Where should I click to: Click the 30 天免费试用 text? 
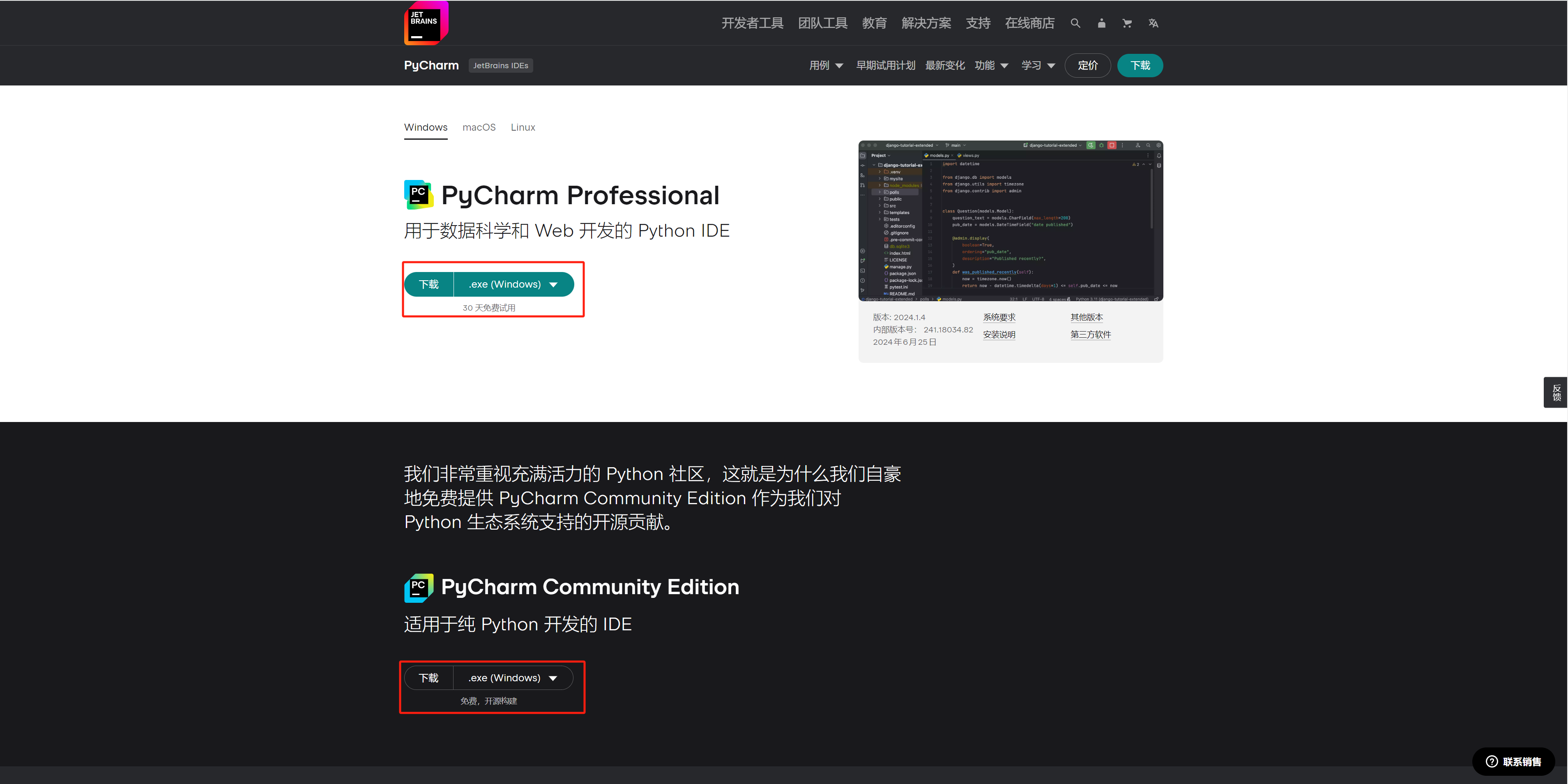click(489, 308)
